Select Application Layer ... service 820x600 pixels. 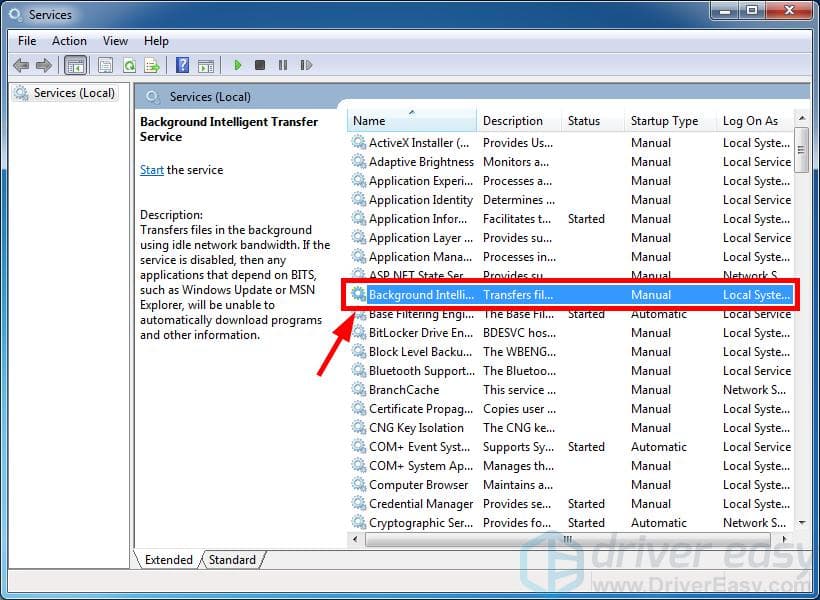pos(571,237)
